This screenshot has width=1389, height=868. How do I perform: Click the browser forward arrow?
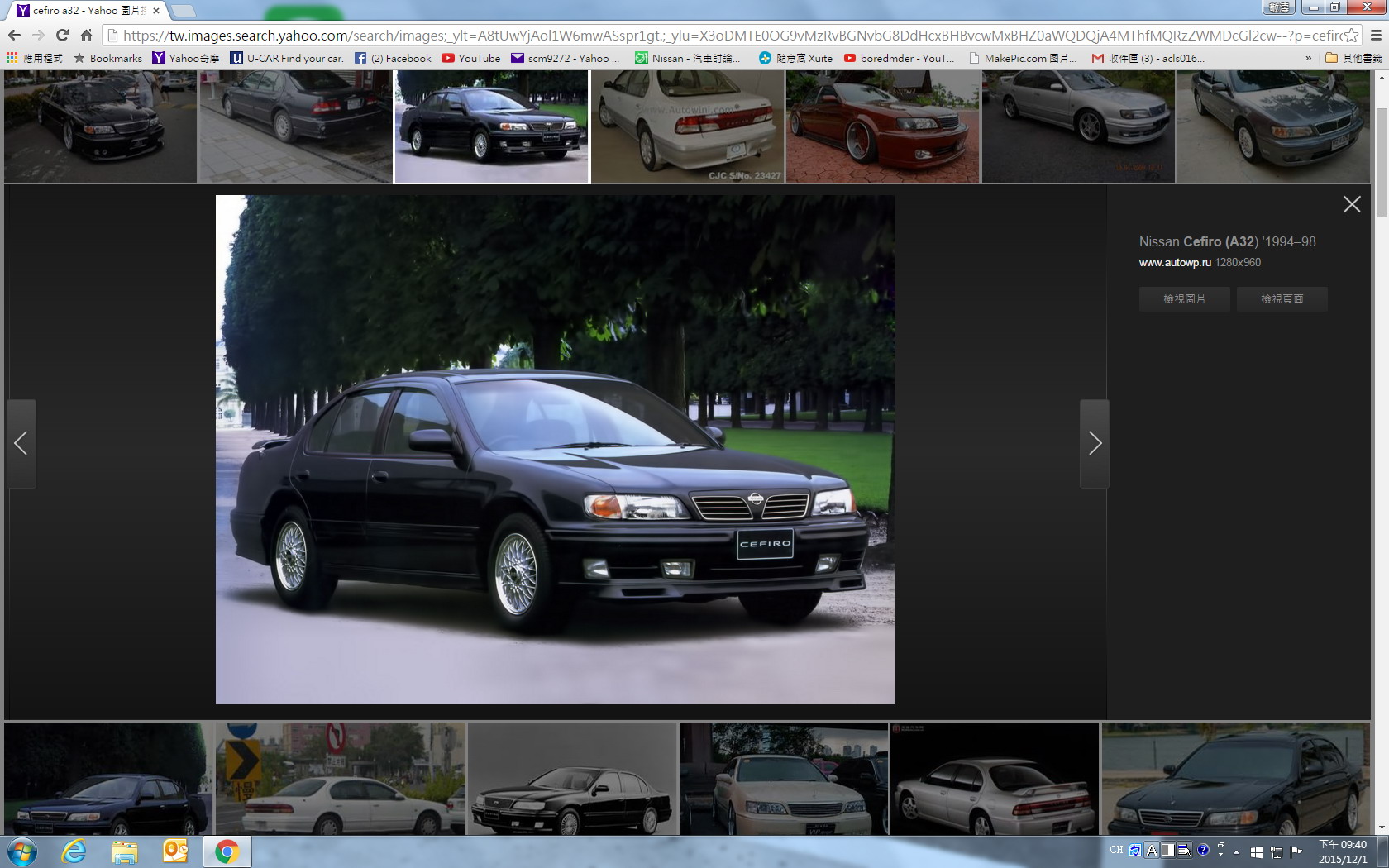point(38,35)
